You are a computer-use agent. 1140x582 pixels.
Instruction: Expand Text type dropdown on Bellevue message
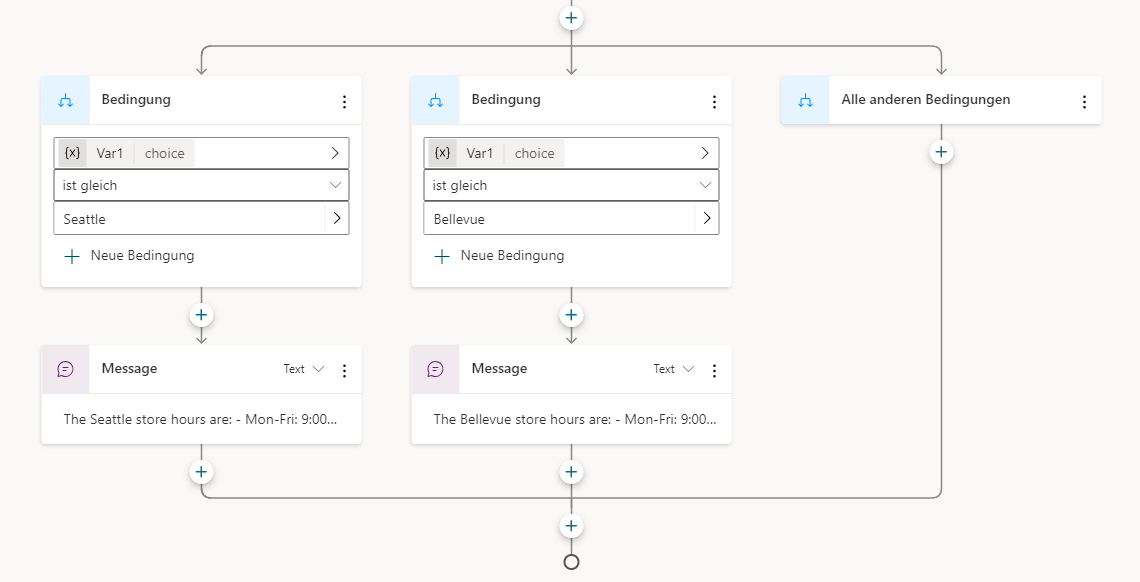[x=674, y=369]
